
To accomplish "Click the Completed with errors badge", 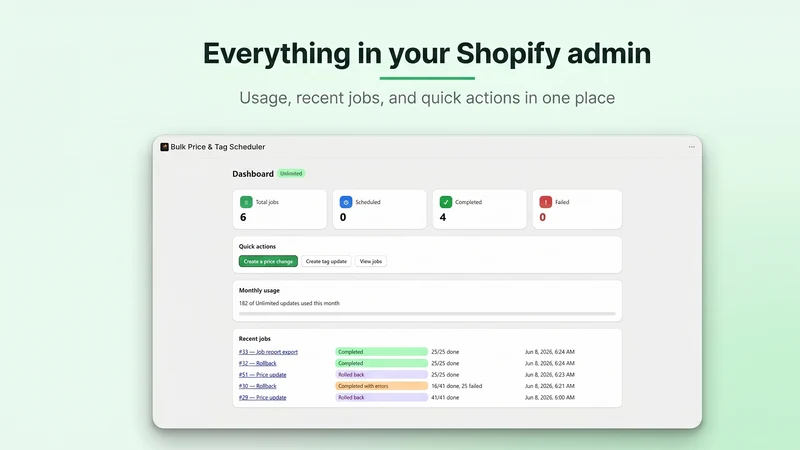I will click(x=381, y=386).
